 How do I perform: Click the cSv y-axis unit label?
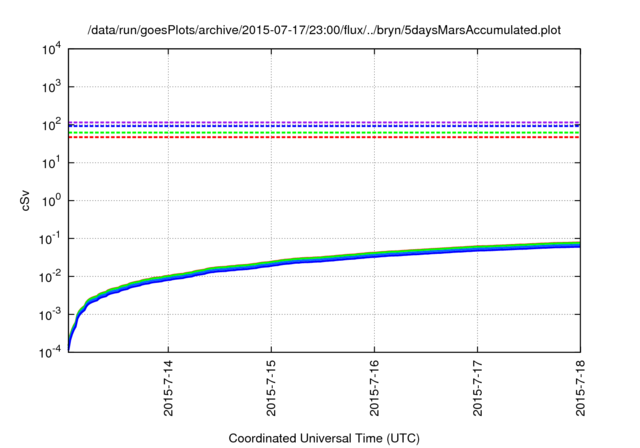(26, 200)
